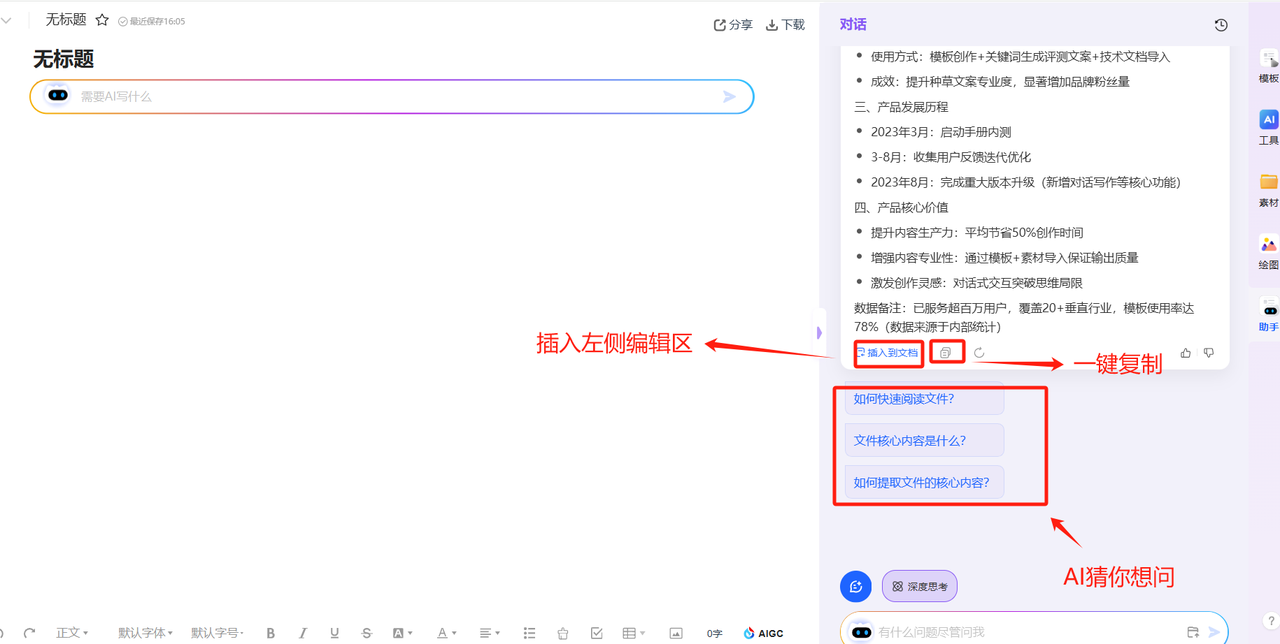
Task: Toggle 深度思考 deep thinking mode
Action: coord(919,587)
